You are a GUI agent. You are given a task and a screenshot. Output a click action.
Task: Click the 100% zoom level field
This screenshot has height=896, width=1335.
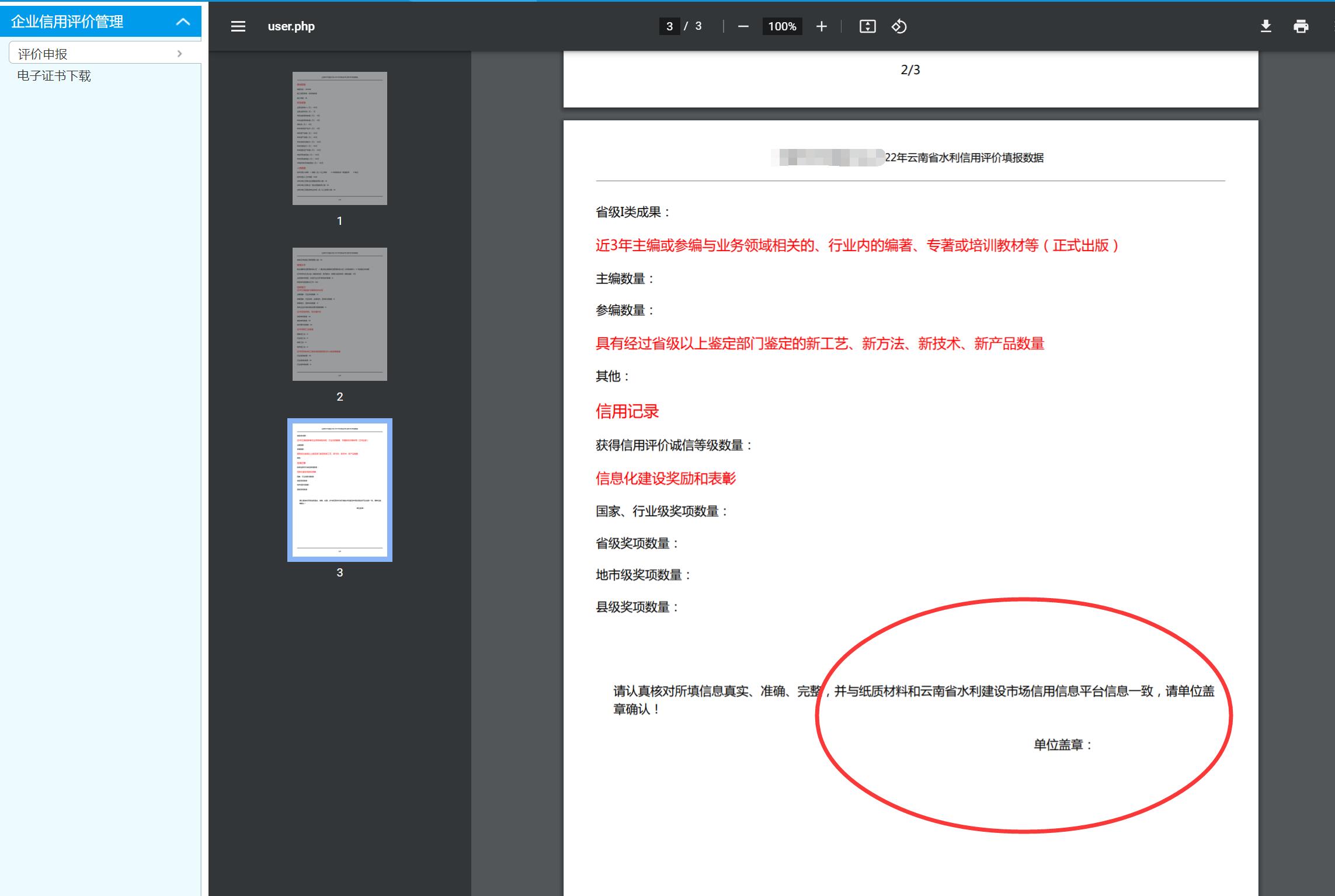click(782, 26)
